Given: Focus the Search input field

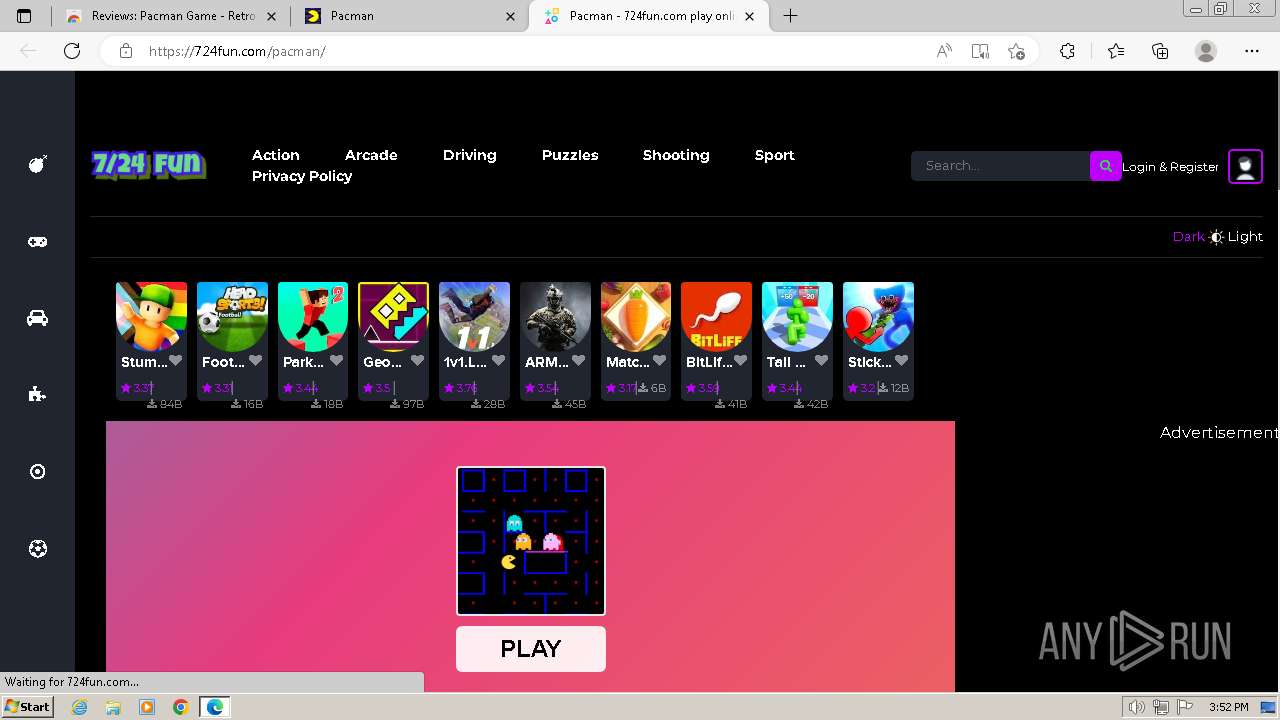Looking at the screenshot, I should click(x=1000, y=166).
